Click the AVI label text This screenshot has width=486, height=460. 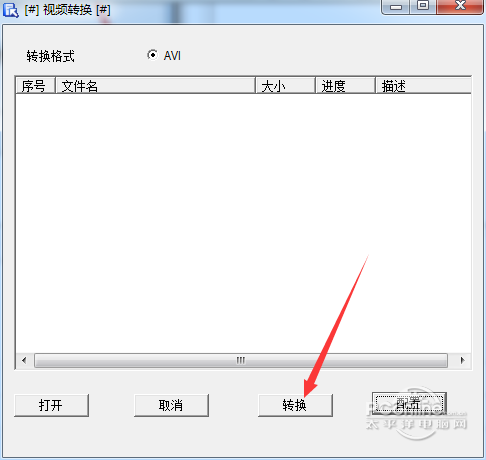(172, 56)
